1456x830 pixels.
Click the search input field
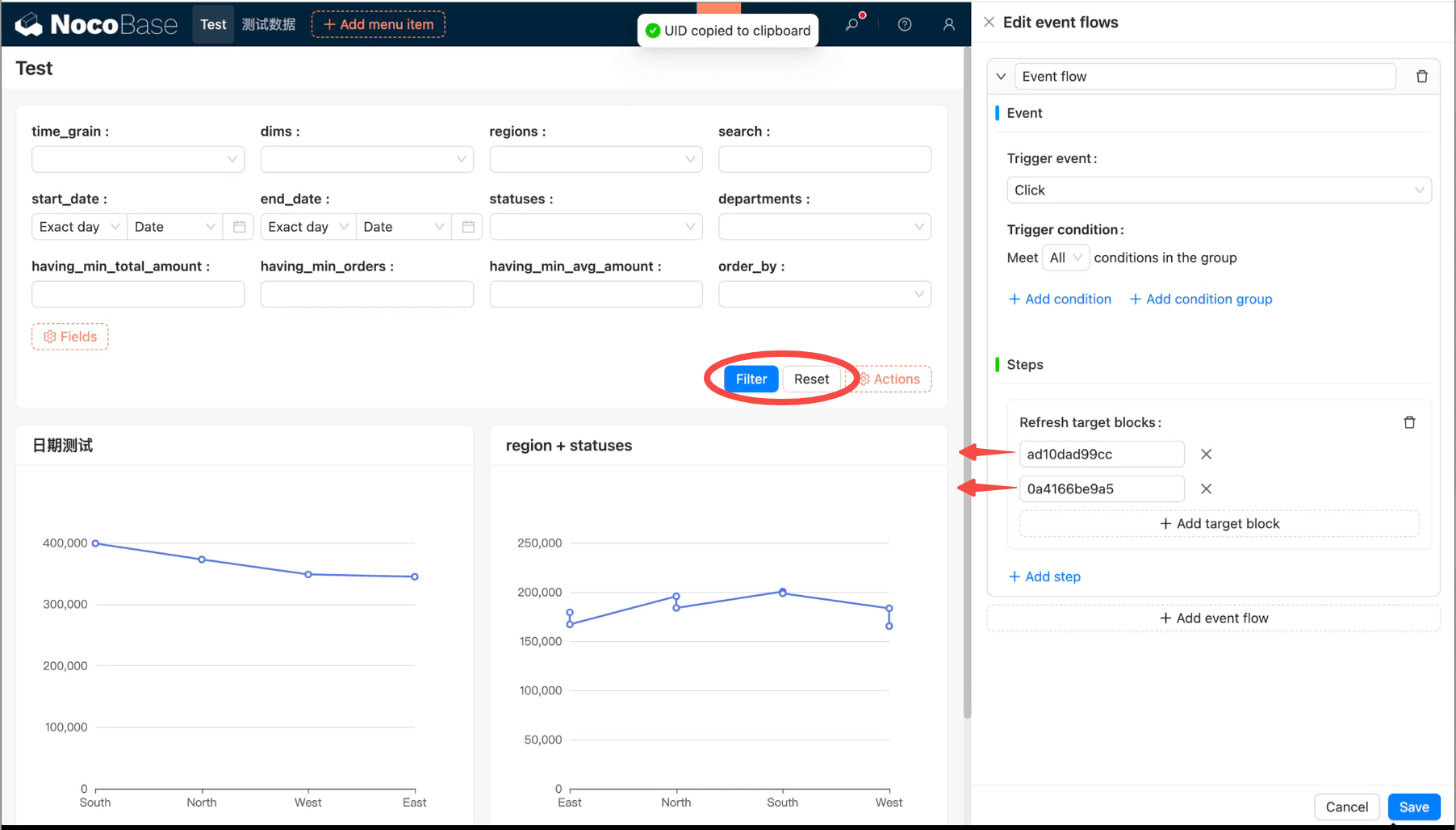coord(824,159)
